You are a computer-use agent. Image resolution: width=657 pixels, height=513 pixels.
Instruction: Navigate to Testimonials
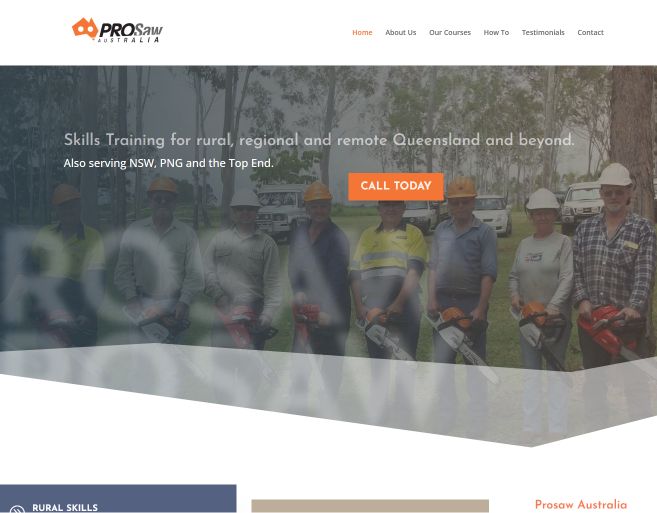click(x=543, y=32)
